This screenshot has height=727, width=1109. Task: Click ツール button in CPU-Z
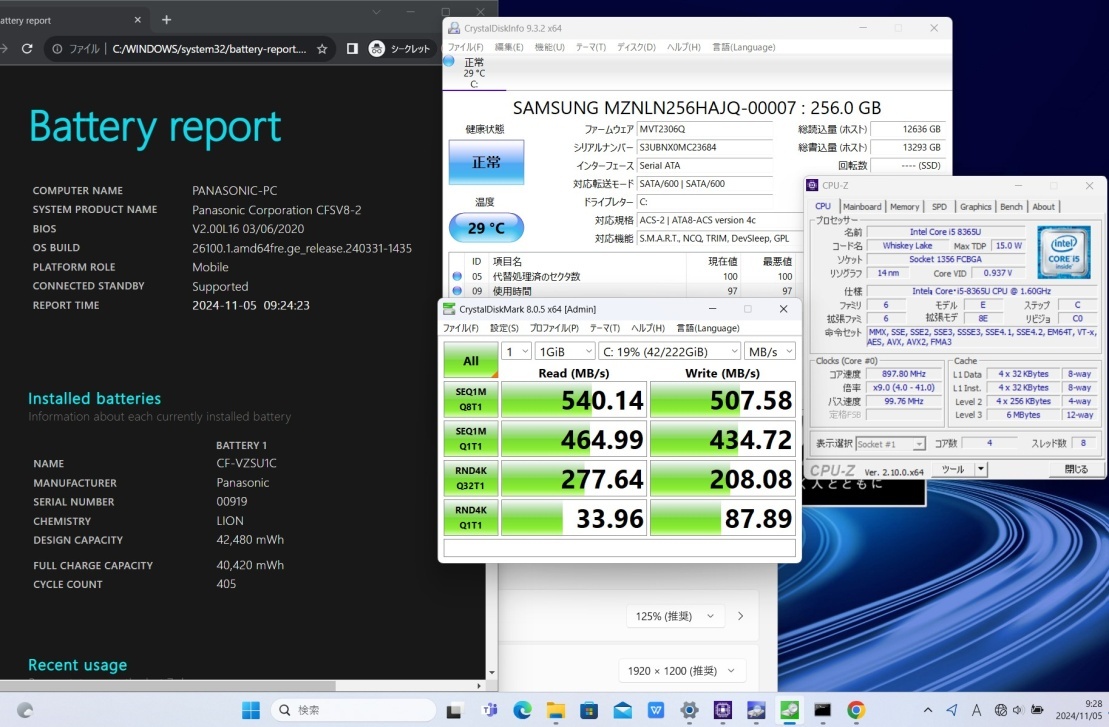[953, 469]
